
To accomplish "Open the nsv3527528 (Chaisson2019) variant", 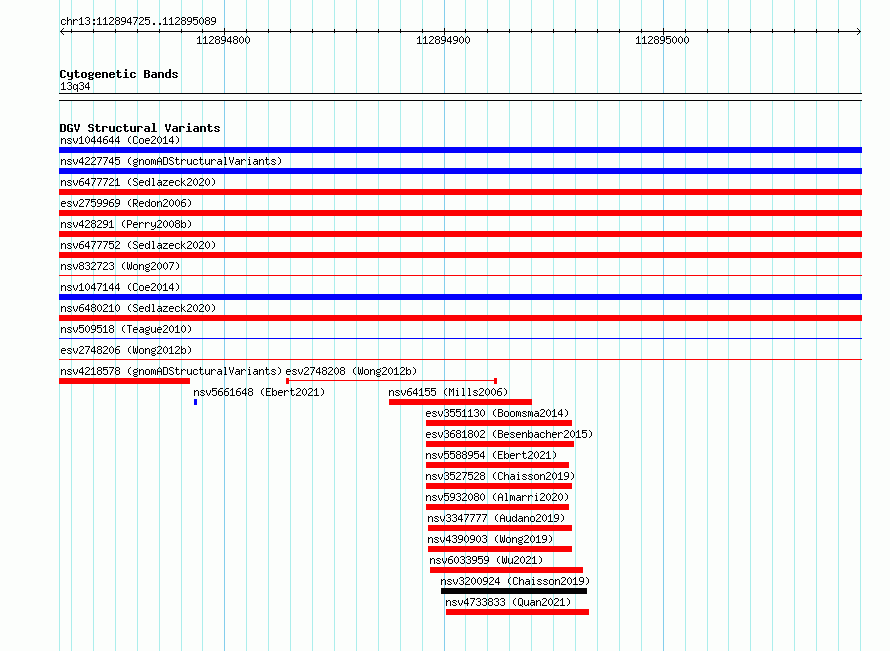I will pyautogui.click(x=500, y=476).
